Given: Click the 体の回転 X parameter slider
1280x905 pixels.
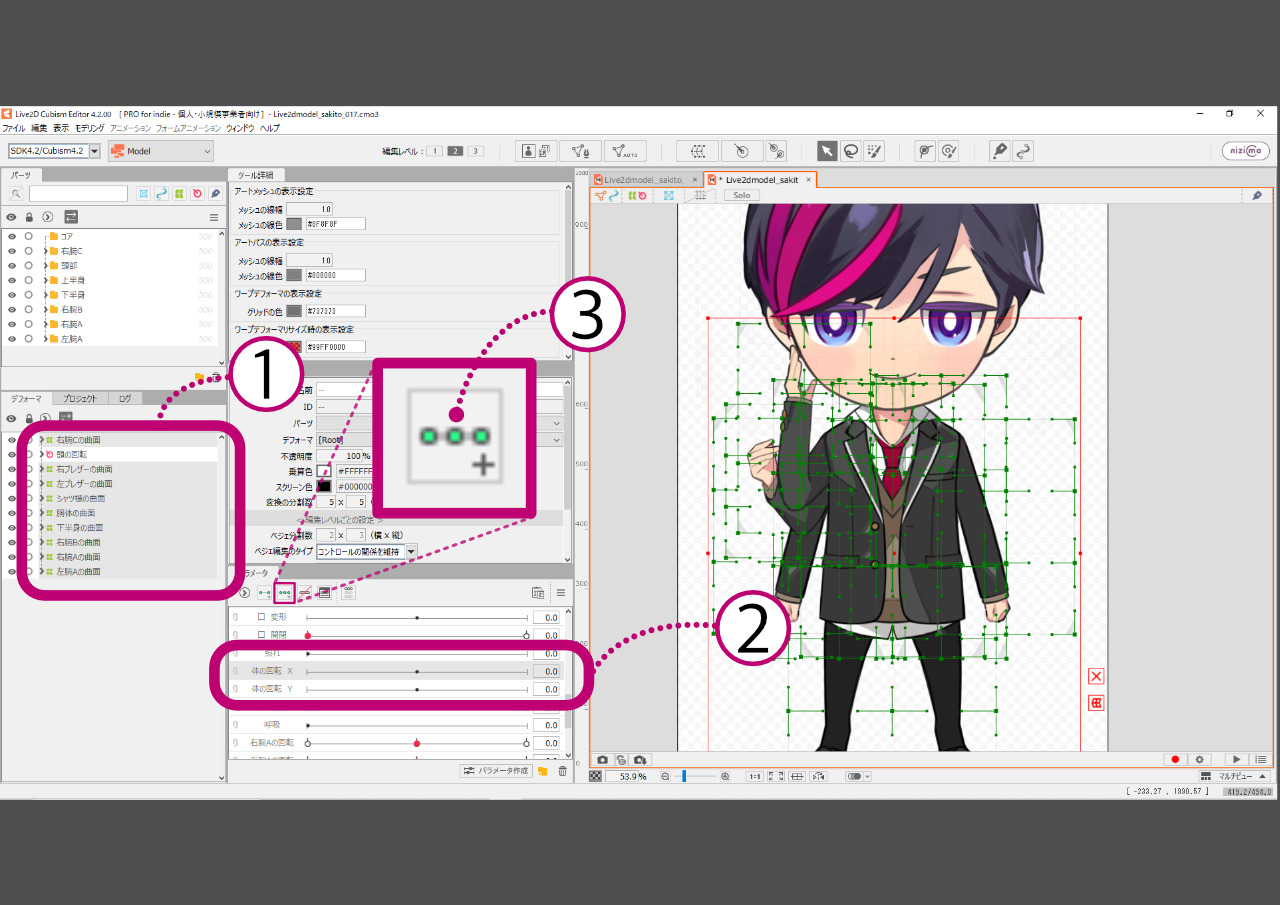Looking at the screenshot, I should click(417, 672).
